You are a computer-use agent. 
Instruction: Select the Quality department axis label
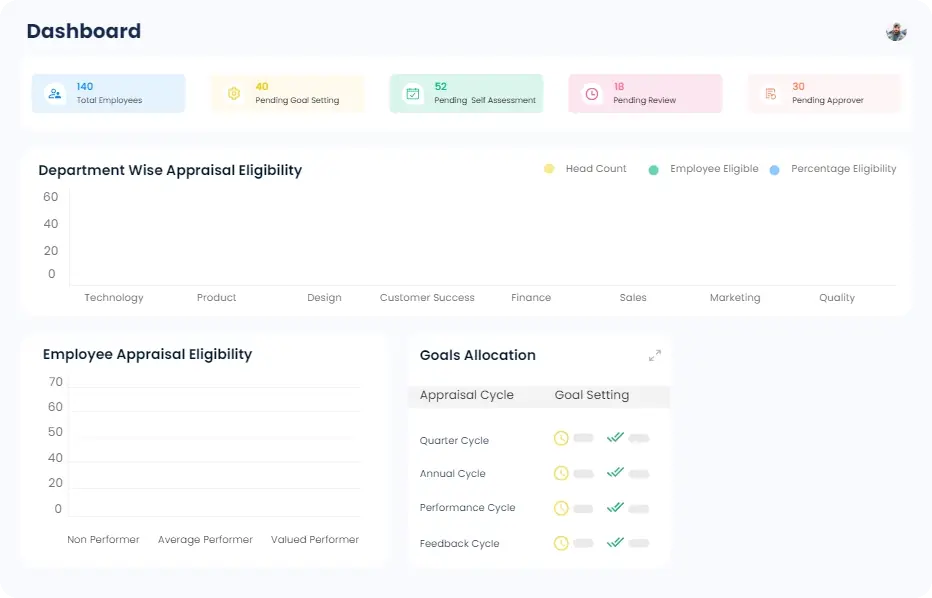[837, 298]
